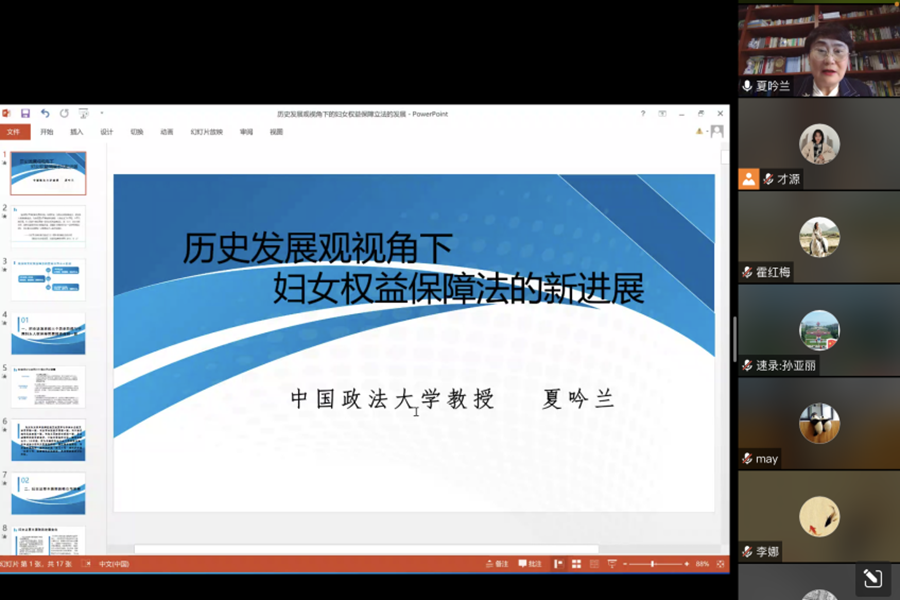Save the presentation using the floppy disk icon
The height and width of the screenshot is (600, 900).
[25, 114]
